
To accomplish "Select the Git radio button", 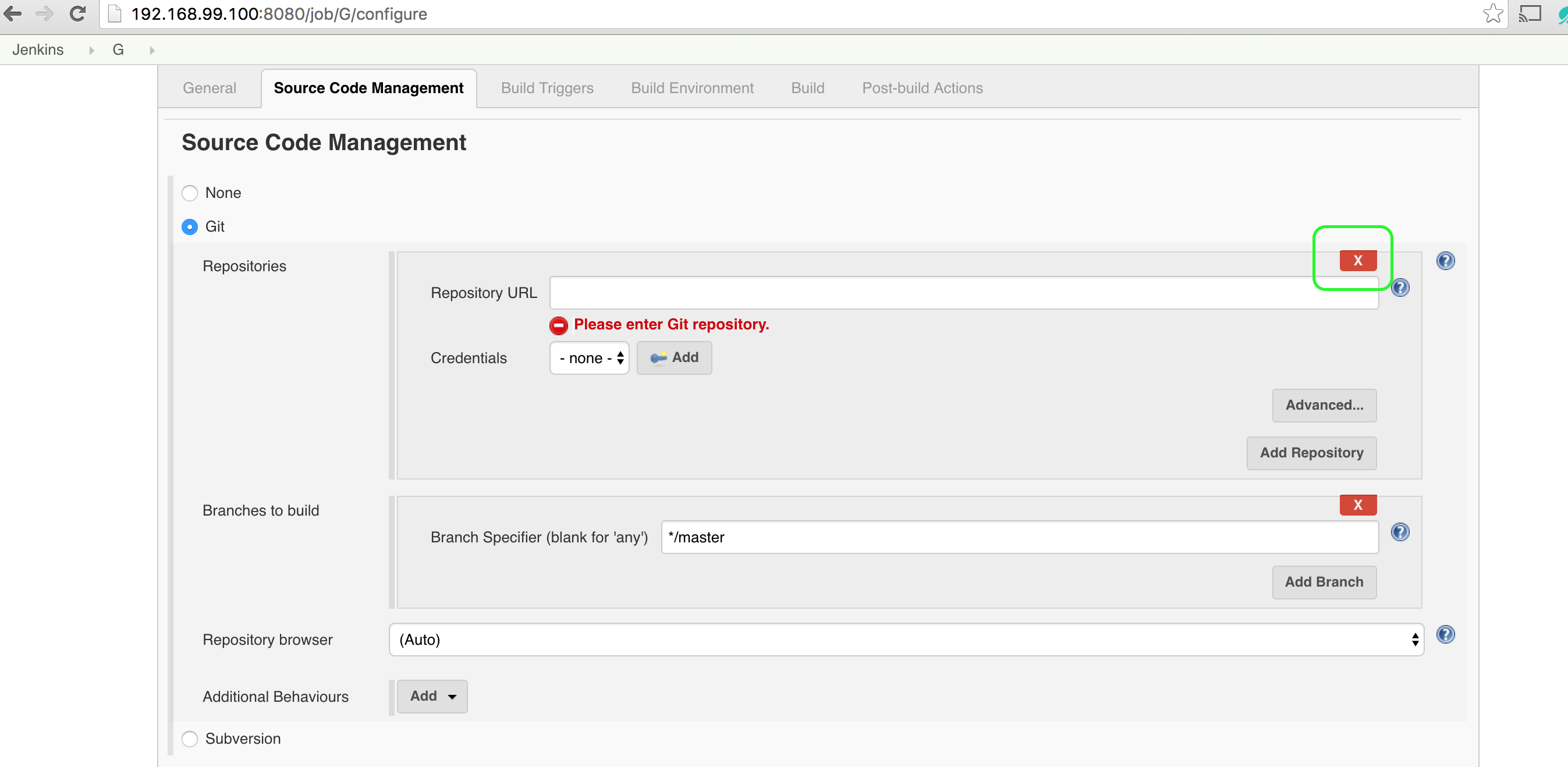I will [190, 227].
